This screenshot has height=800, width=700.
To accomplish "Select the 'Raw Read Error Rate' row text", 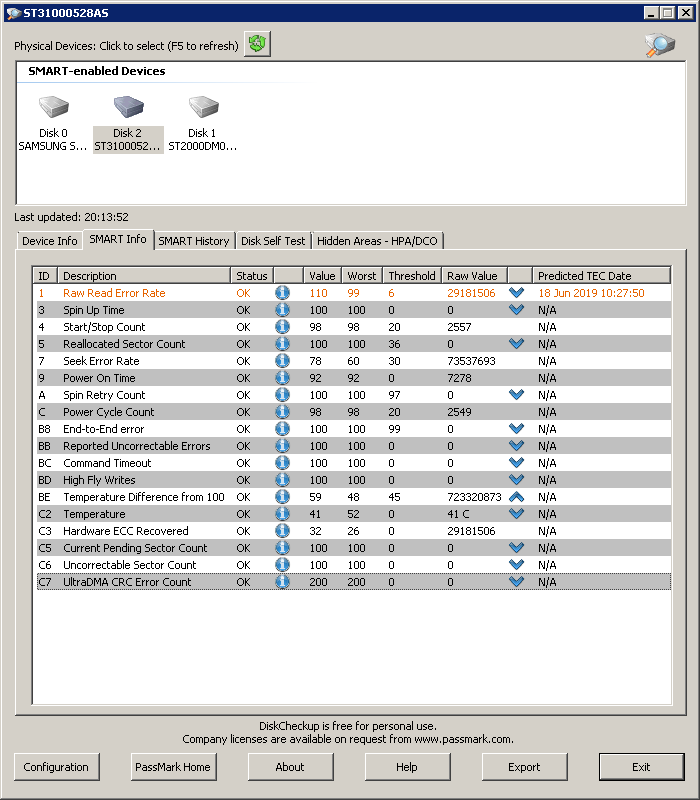I will pos(114,293).
